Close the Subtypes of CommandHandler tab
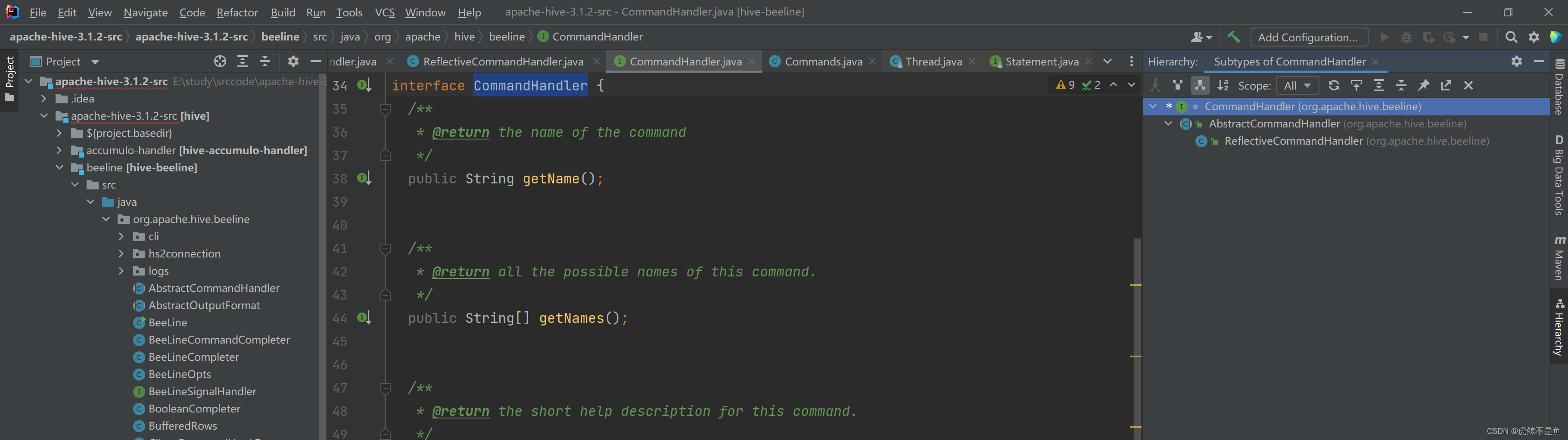 [1375, 62]
